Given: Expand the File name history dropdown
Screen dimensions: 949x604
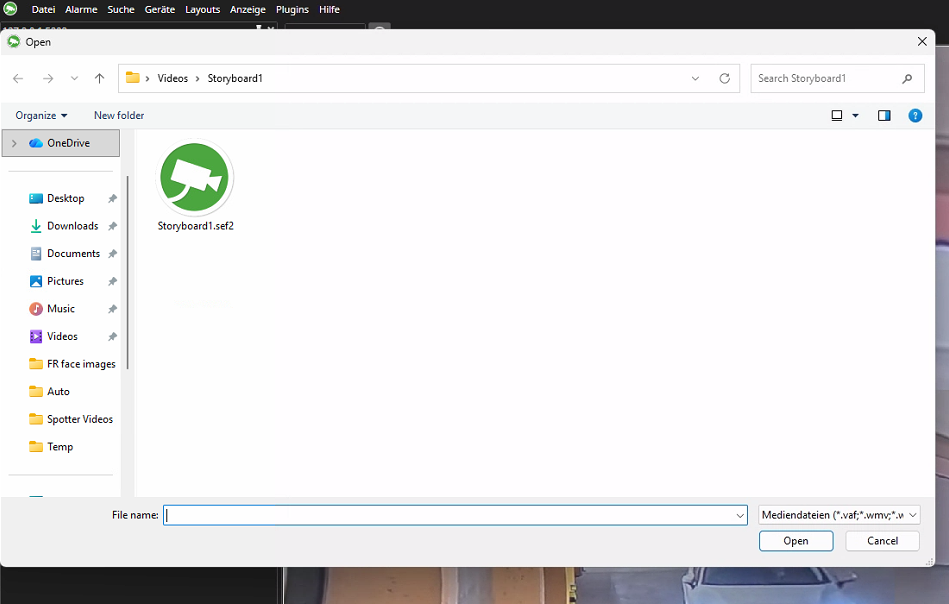Looking at the screenshot, I should pos(740,516).
